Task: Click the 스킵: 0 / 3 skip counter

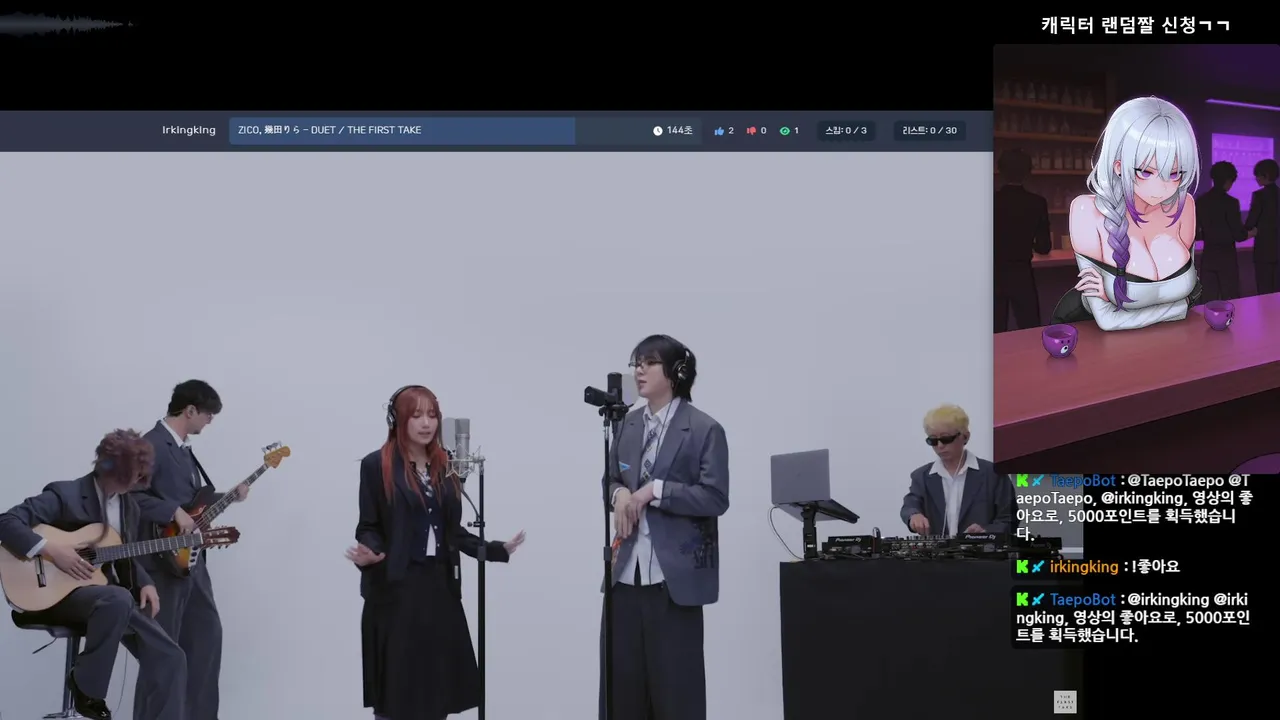Action: click(846, 131)
